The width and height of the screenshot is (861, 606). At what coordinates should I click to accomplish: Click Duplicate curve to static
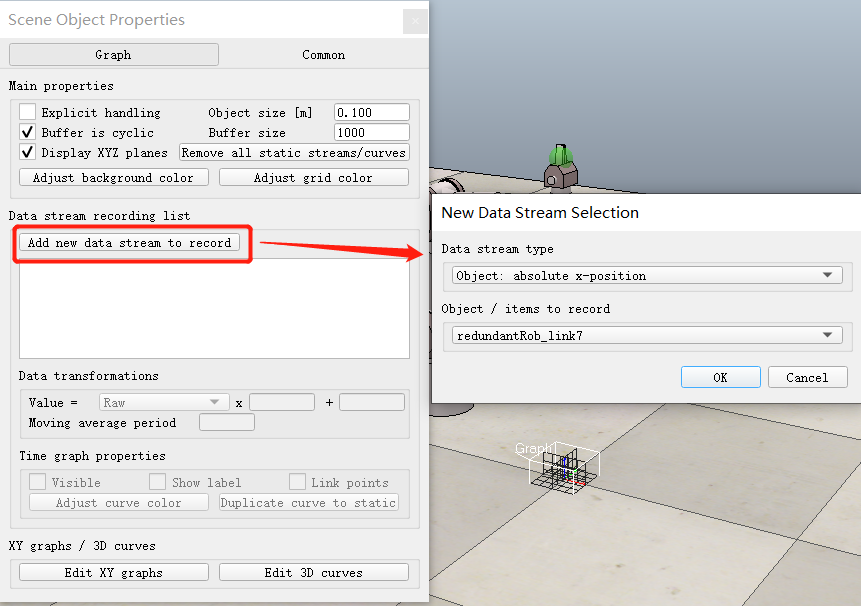tap(309, 502)
